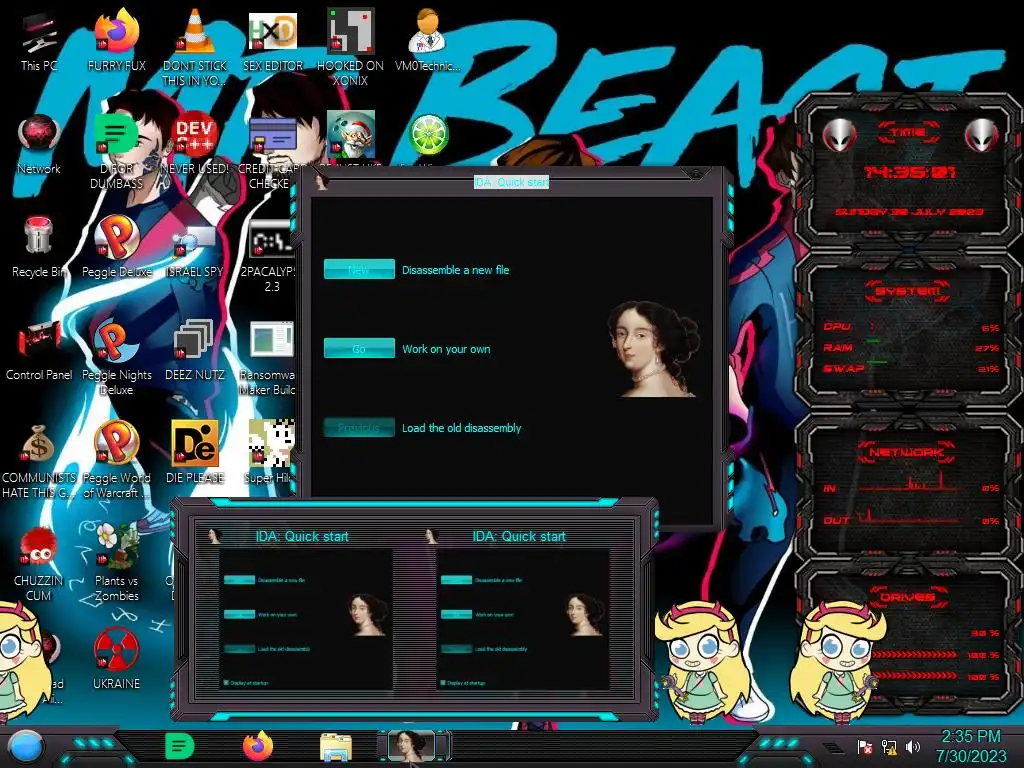Click the TIME widget header
The image size is (1024, 768).
tap(908, 133)
